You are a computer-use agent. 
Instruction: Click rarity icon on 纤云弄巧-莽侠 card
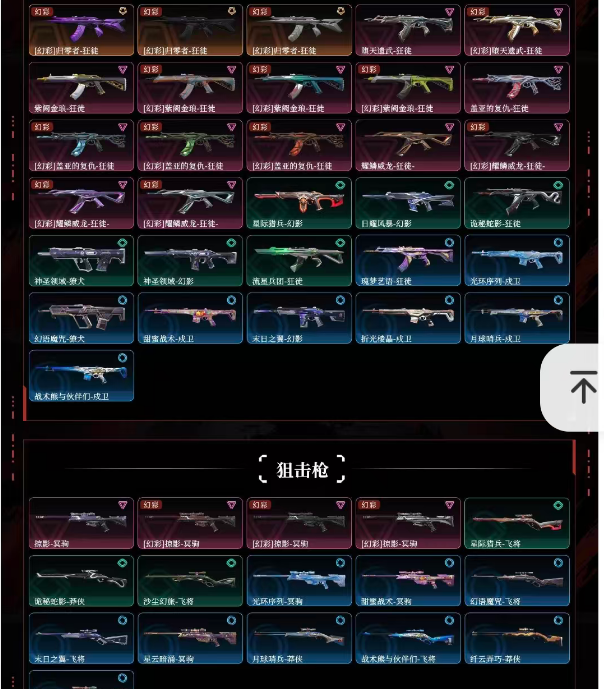[x=558, y=620]
